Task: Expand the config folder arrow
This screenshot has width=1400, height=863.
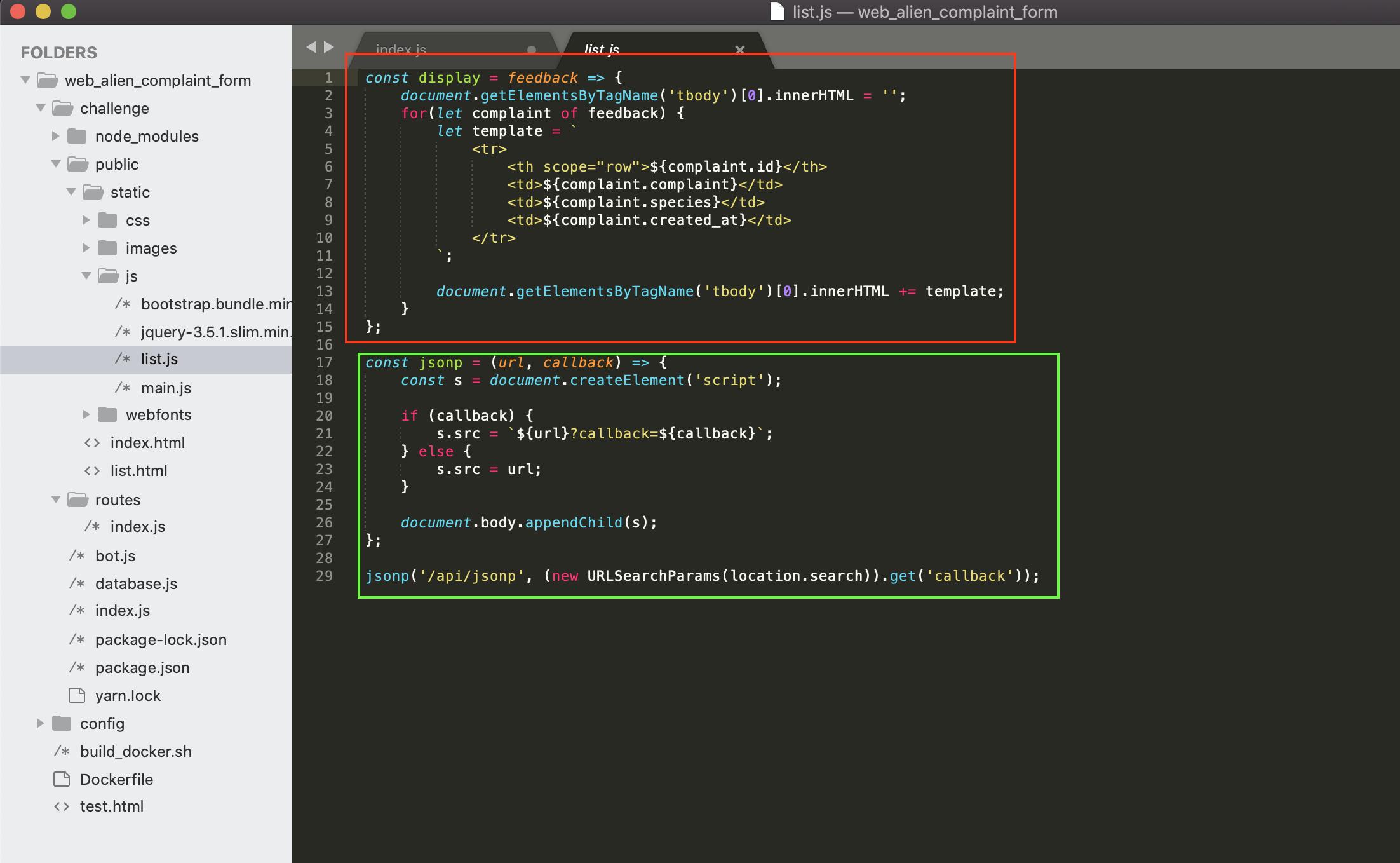Action: coord(40,723)
